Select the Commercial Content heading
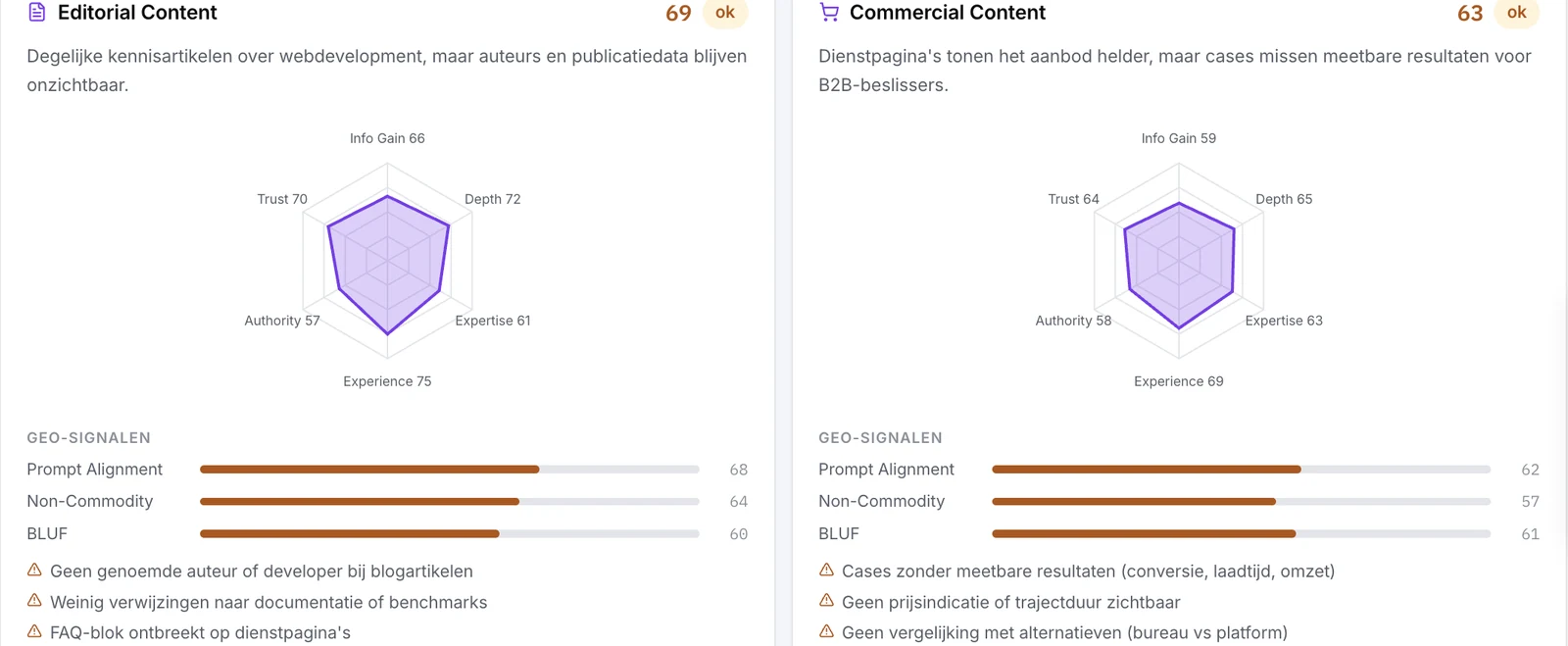The image size is (1568, 646). [x=948, y=13]
